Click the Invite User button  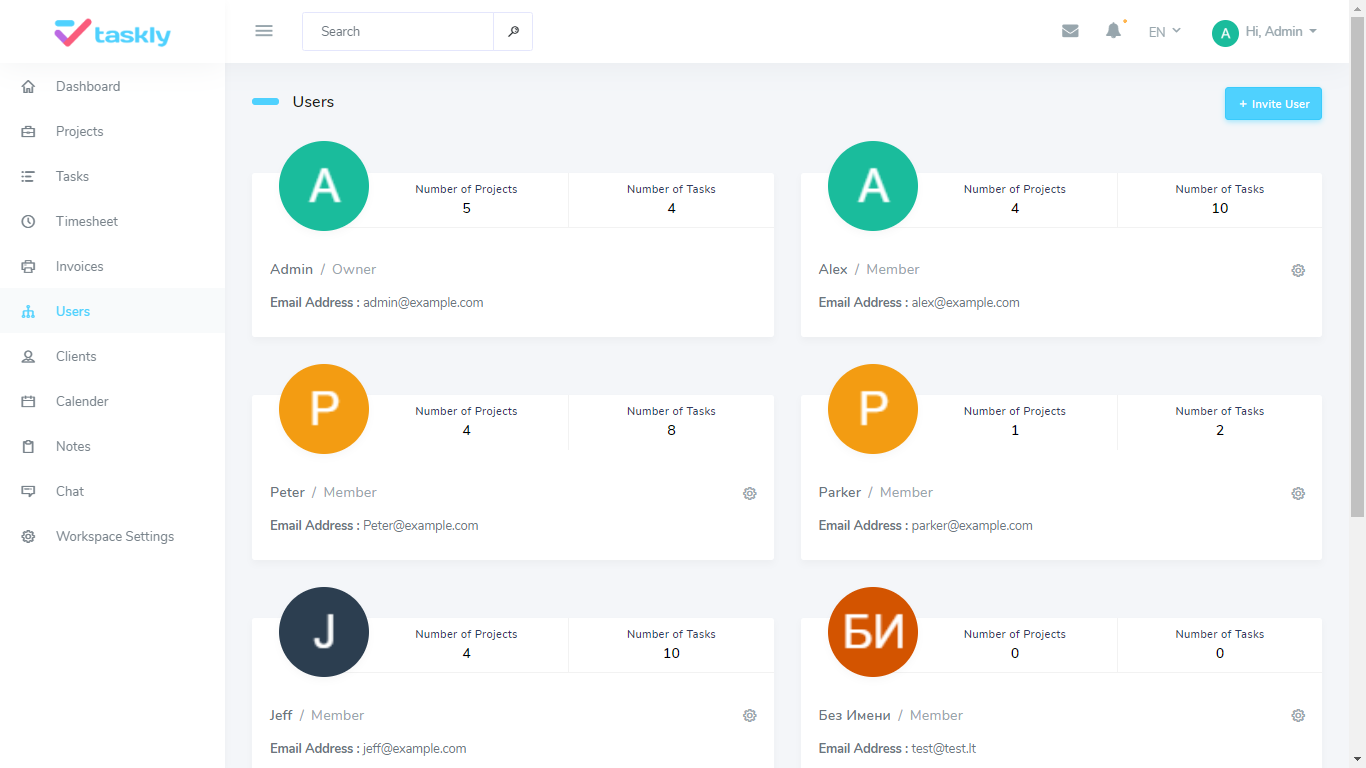point(1273,103)
